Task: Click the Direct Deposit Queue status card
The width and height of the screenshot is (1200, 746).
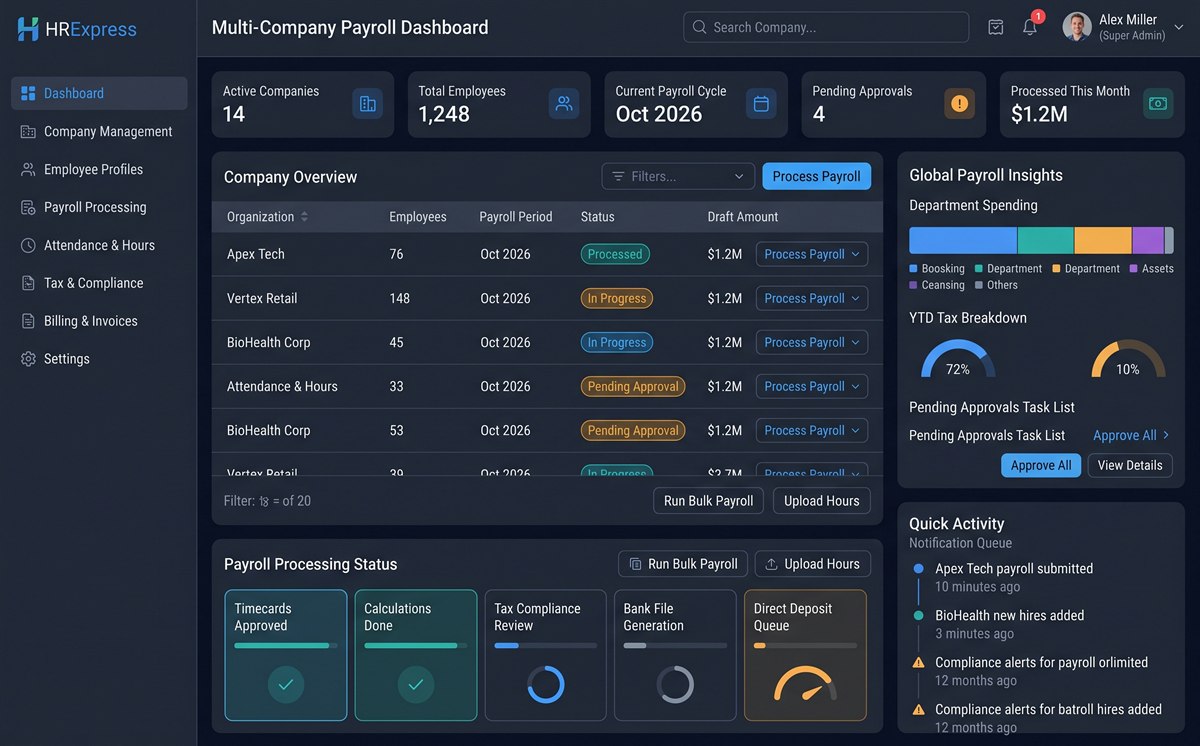Action: tap(805, 655)
